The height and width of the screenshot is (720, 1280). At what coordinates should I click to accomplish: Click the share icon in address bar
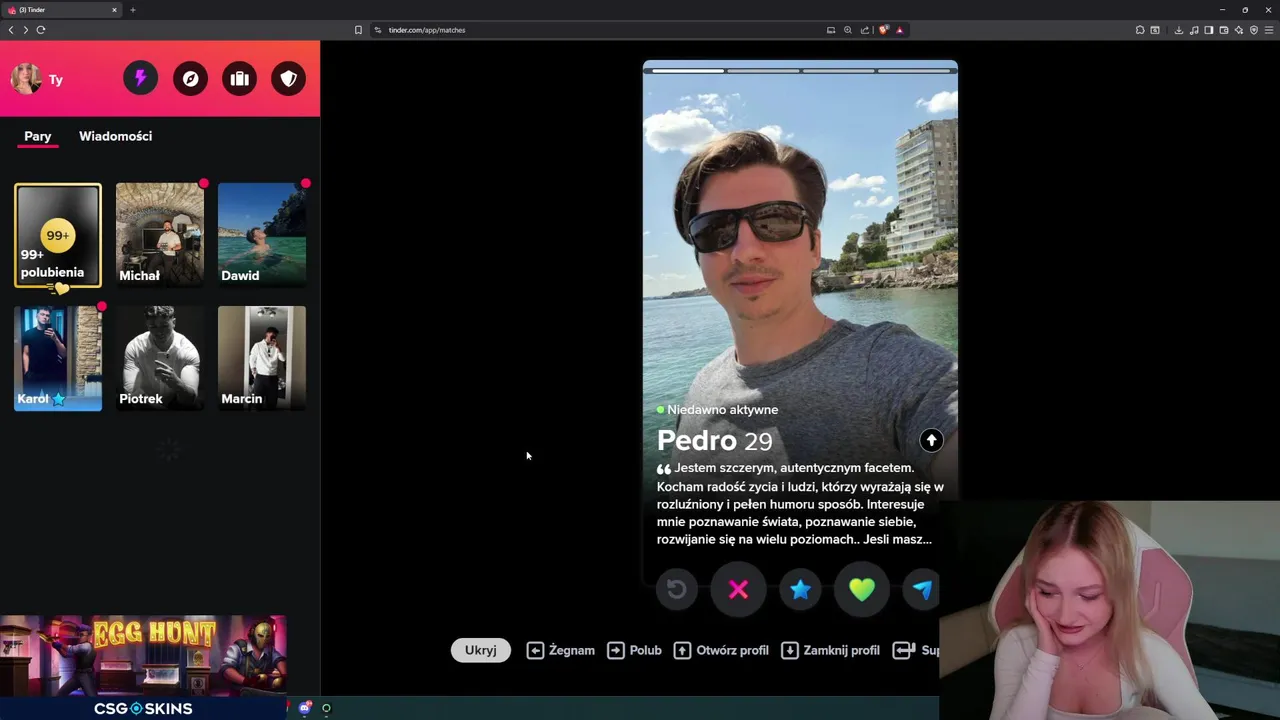(x=865, y=30)
